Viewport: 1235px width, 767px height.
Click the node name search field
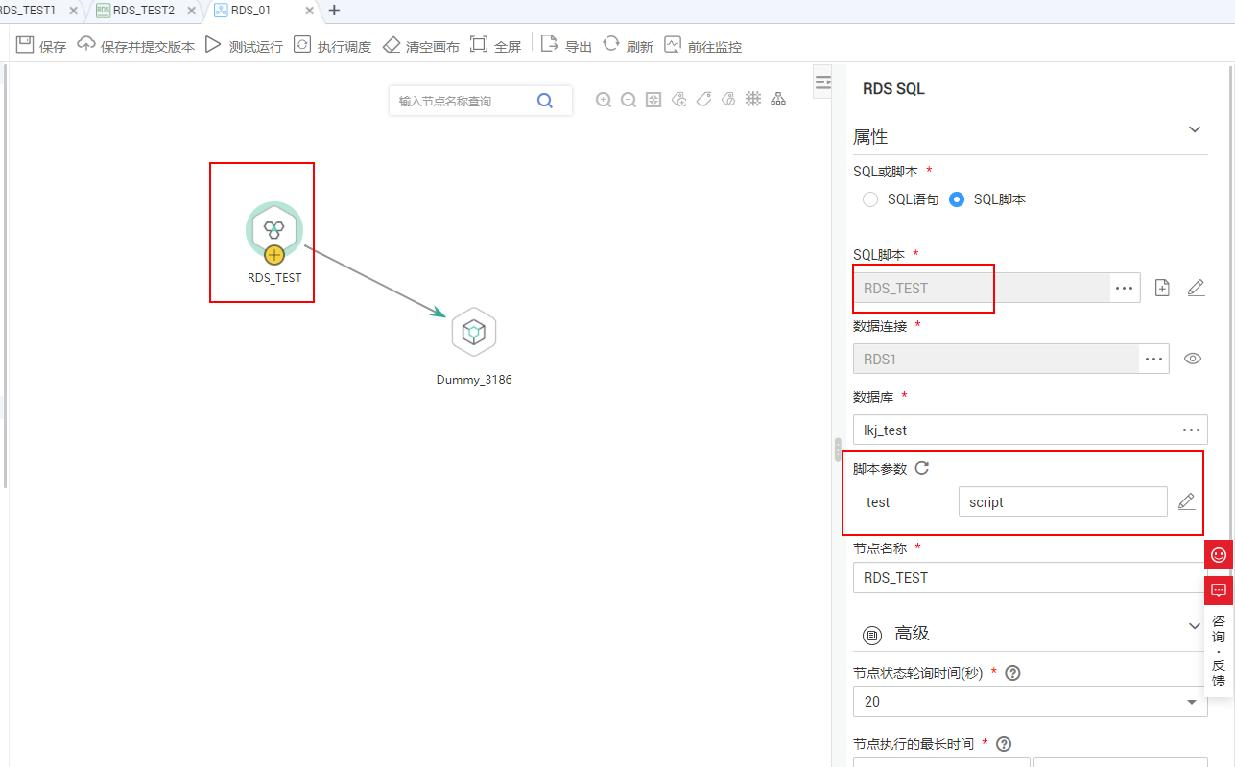point(461,100)
